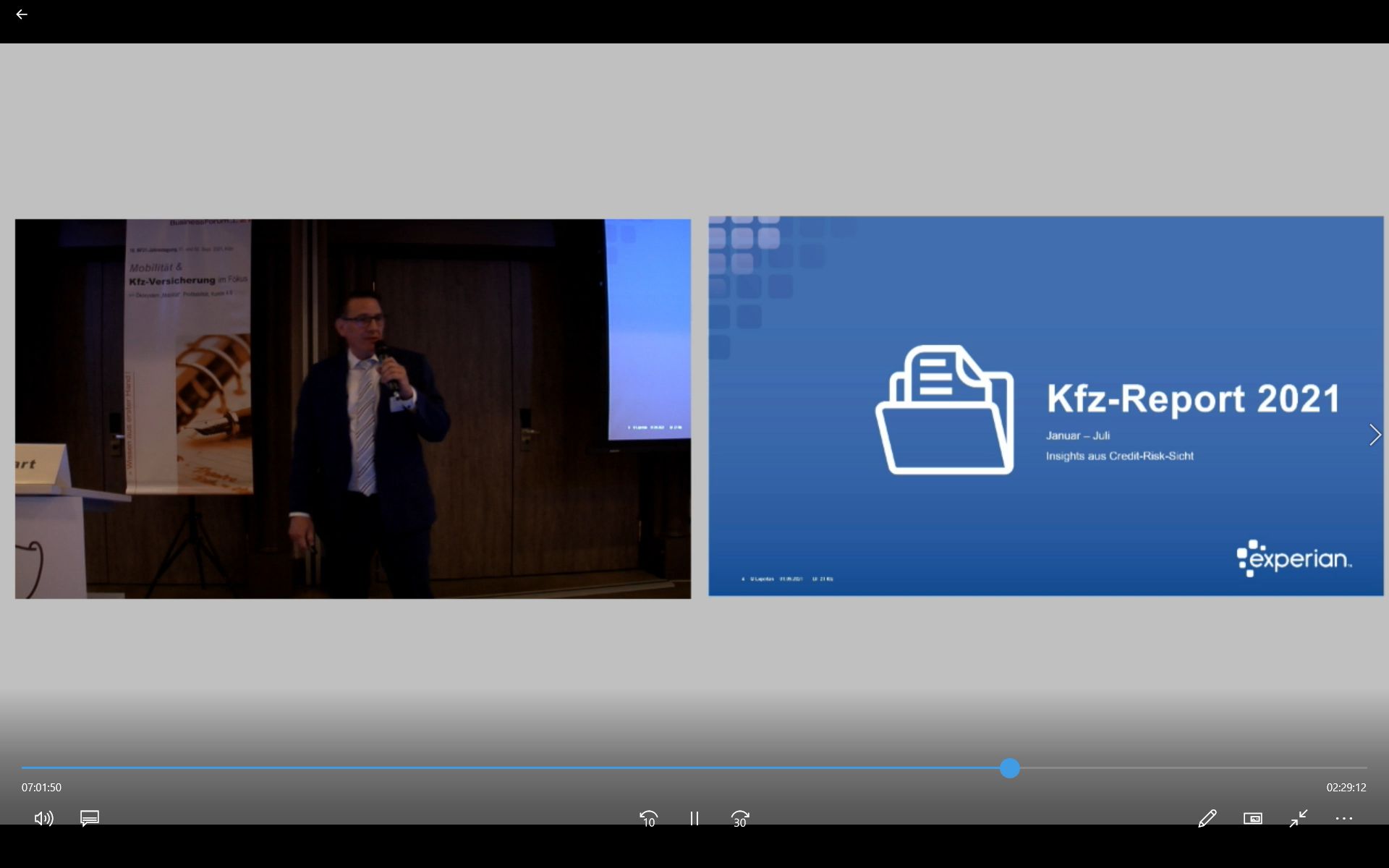Click the back arrow to exit player
1389x868 pixels.
click(22, 14)
